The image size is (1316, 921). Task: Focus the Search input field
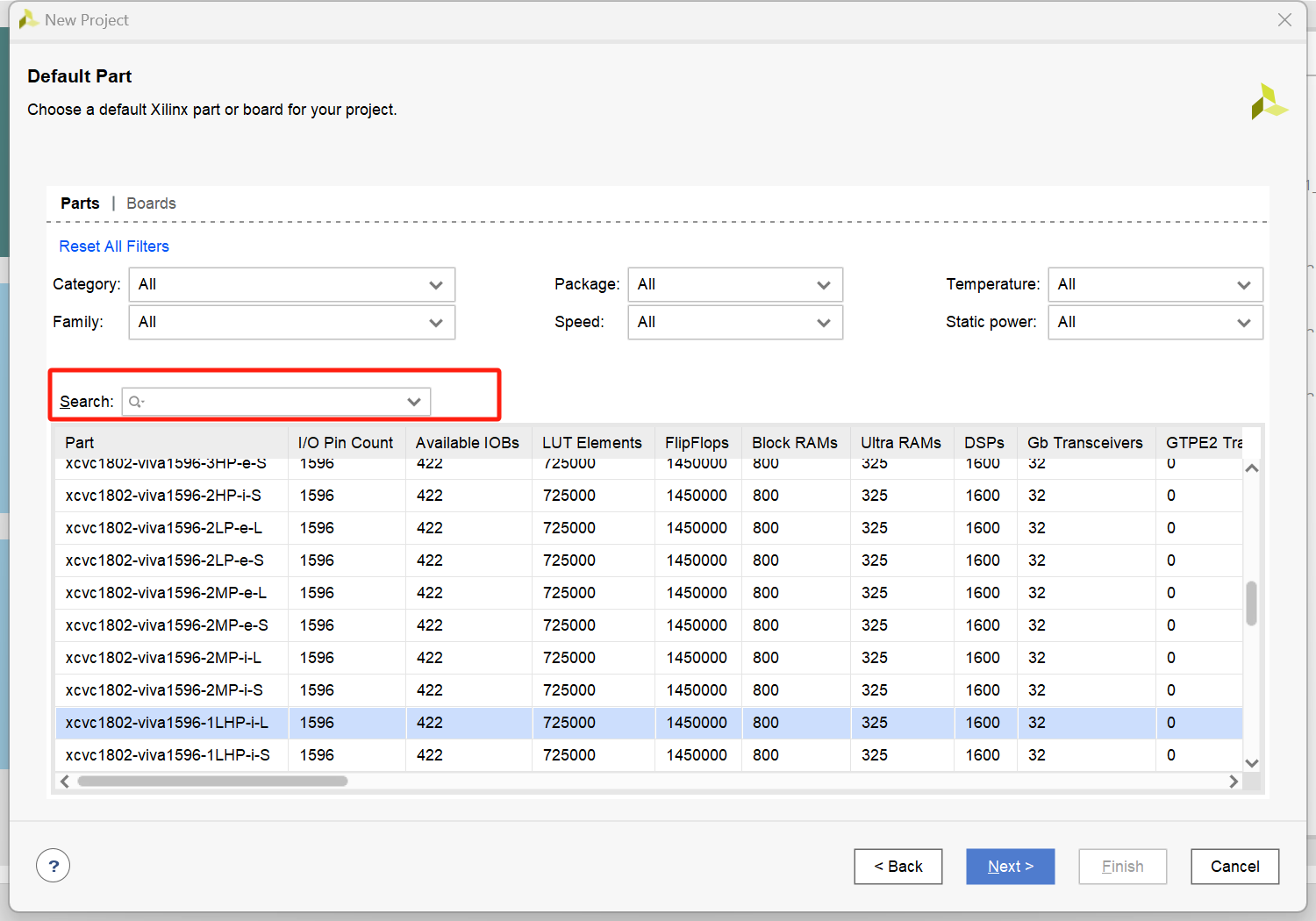pyautogui.click(x=275, y=402)
